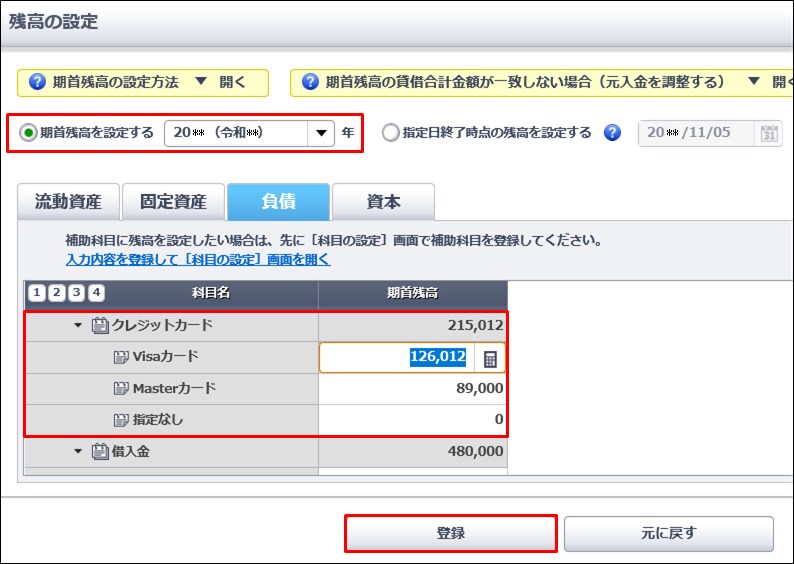794x564 pixels.
Task: Click the date field 20**/11/05
Action: 697,133
